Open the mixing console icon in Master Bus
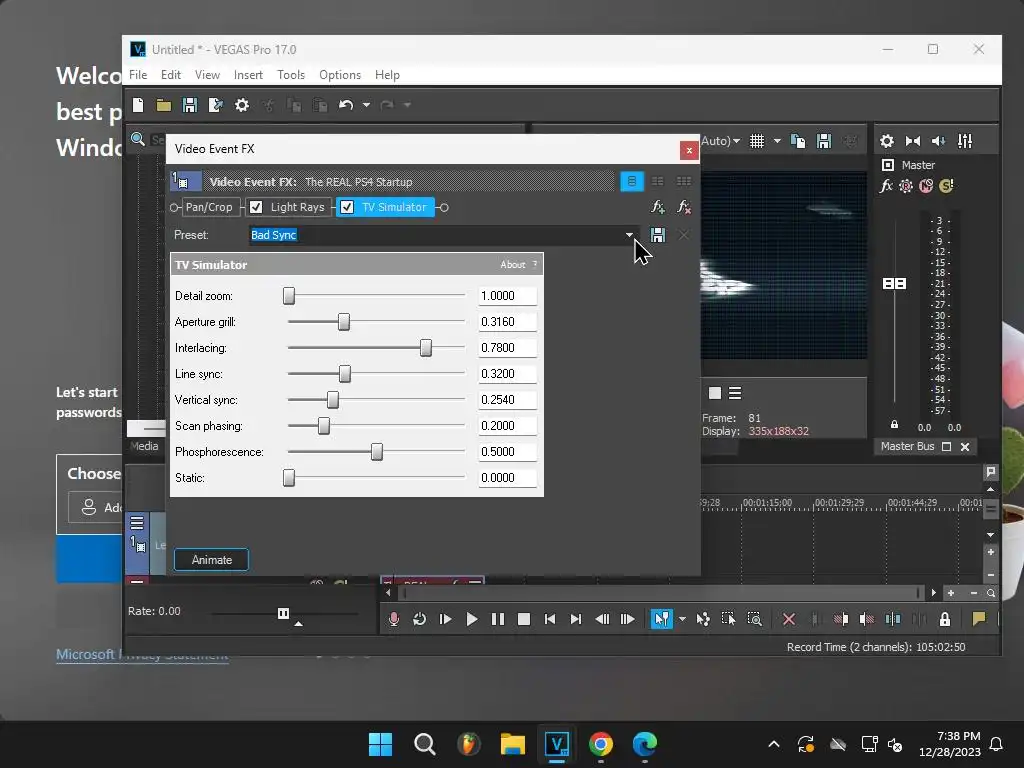 (965, 140)
